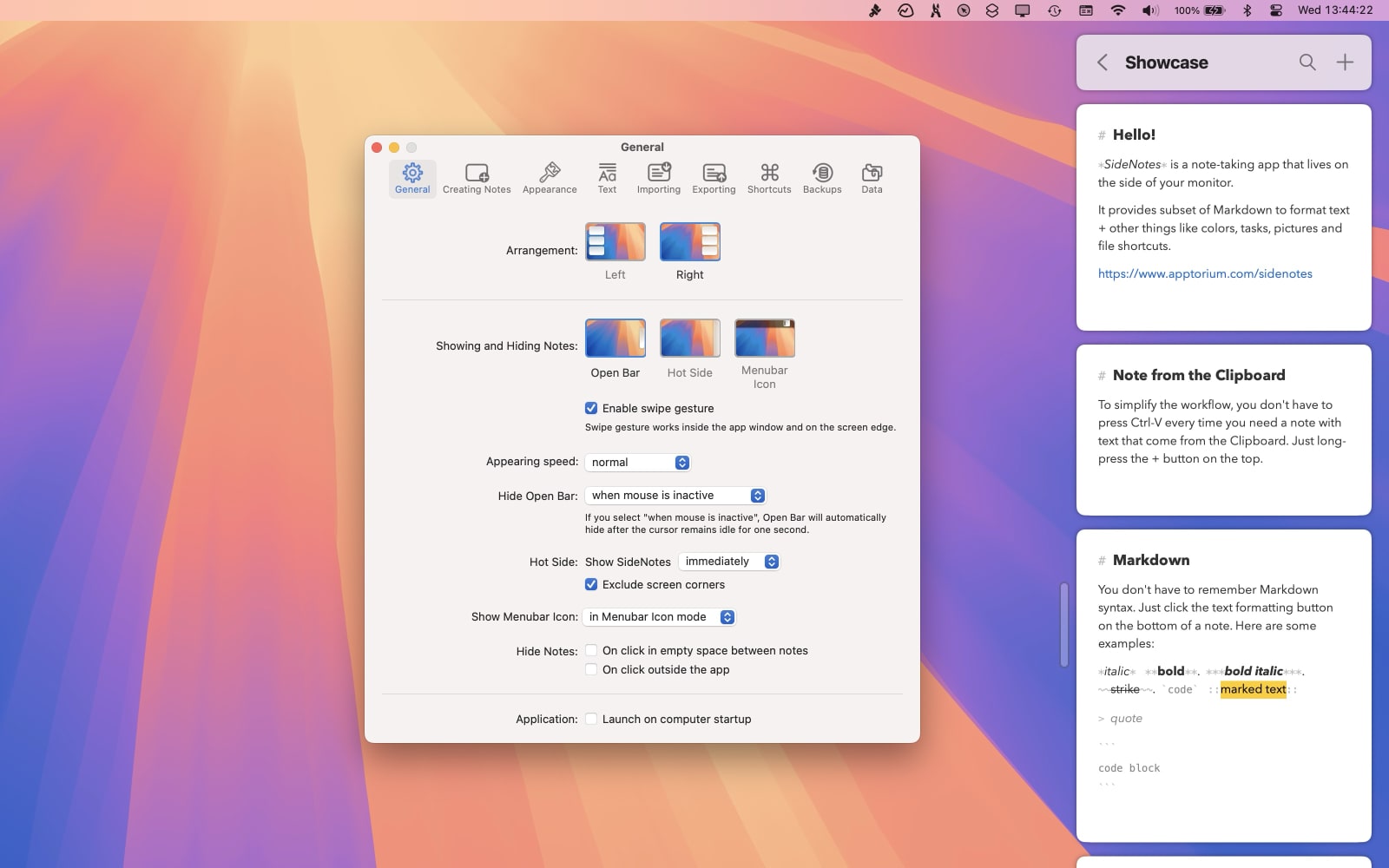
Task: Click the SideNotes panel scrollbar
Action: click(1064, 625)
